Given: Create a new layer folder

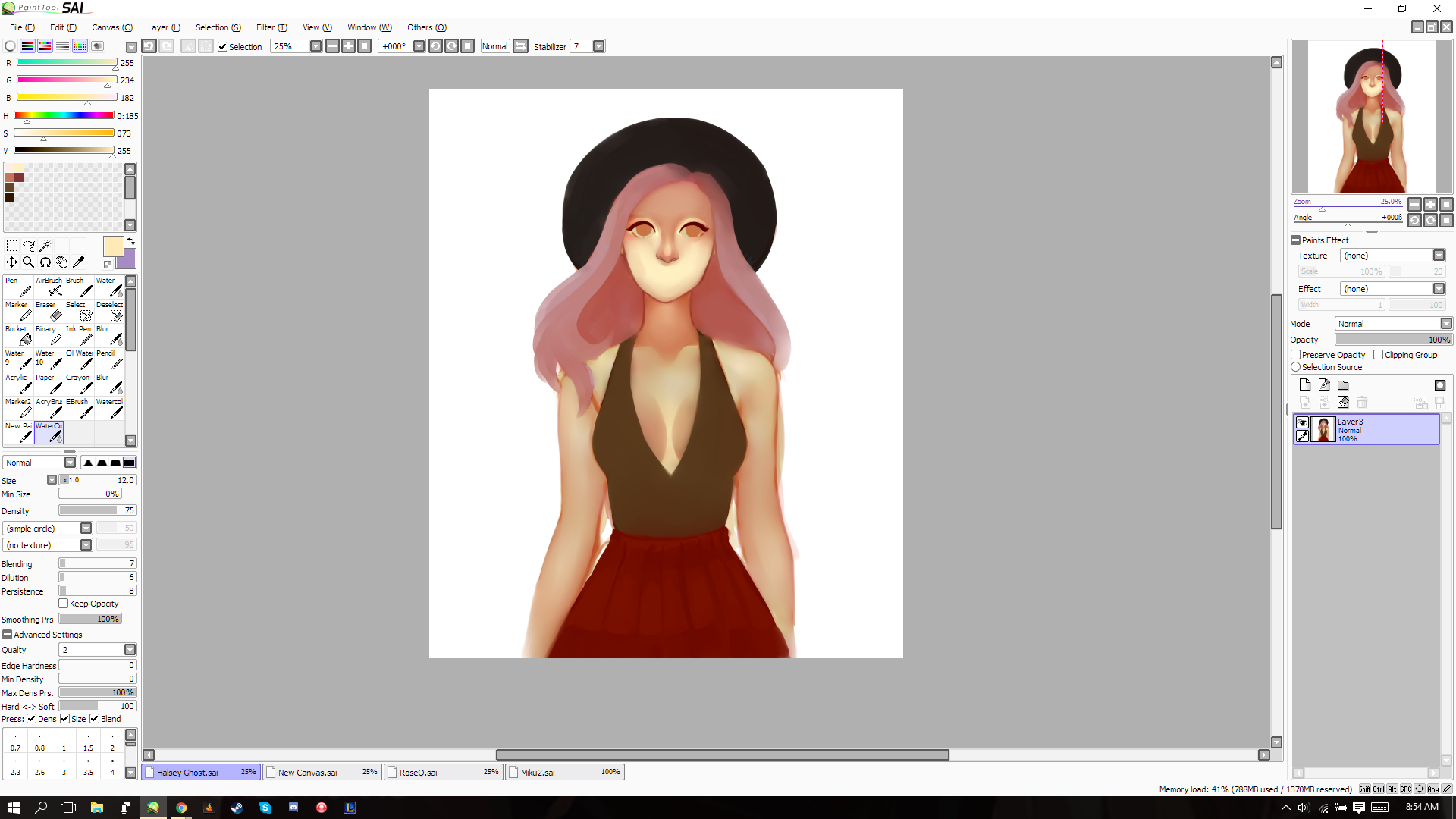Looking at the screenshot, I should click(x=1343, y=385).
